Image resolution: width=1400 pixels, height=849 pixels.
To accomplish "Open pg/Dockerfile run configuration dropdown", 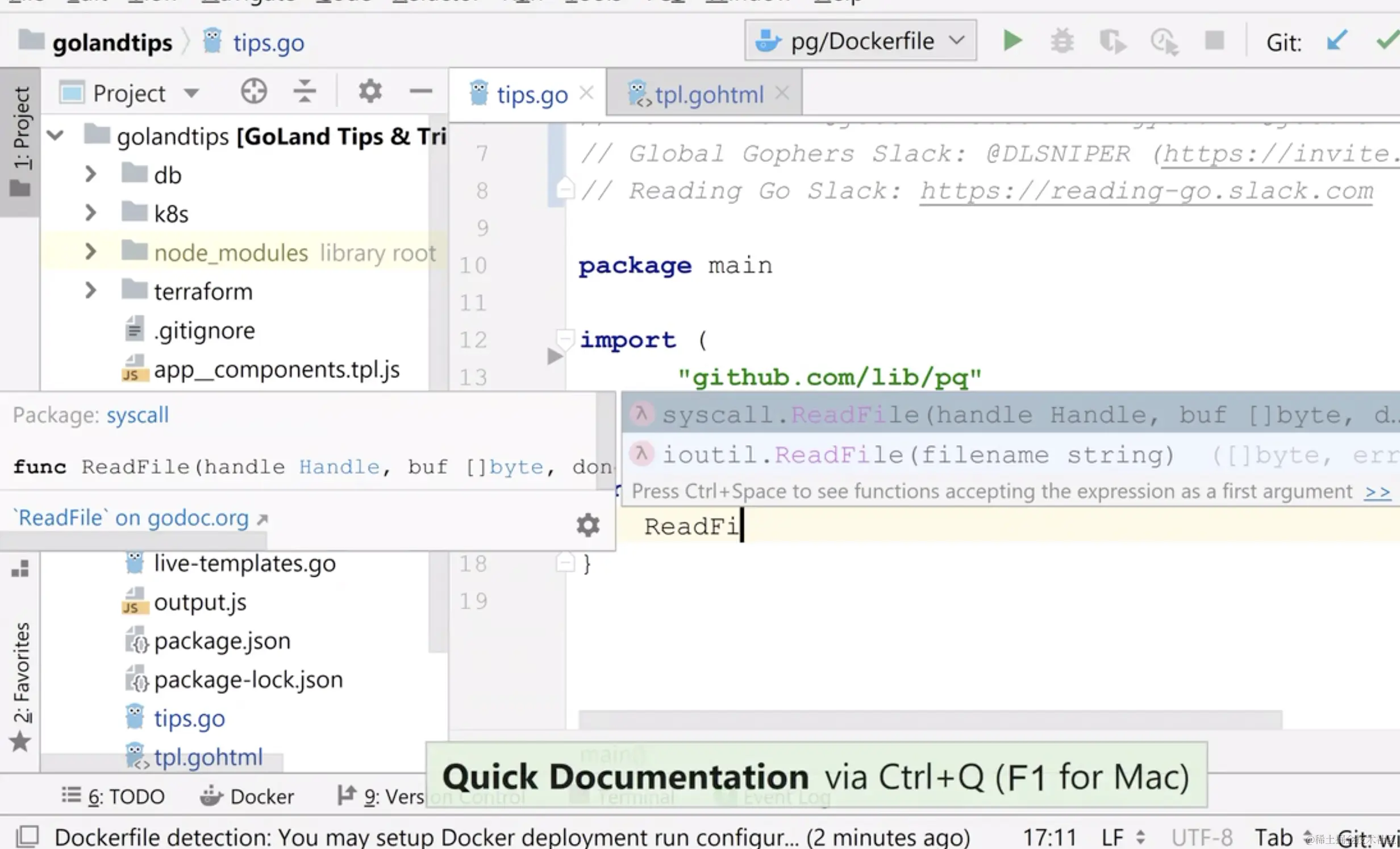I will coord(860,41).
